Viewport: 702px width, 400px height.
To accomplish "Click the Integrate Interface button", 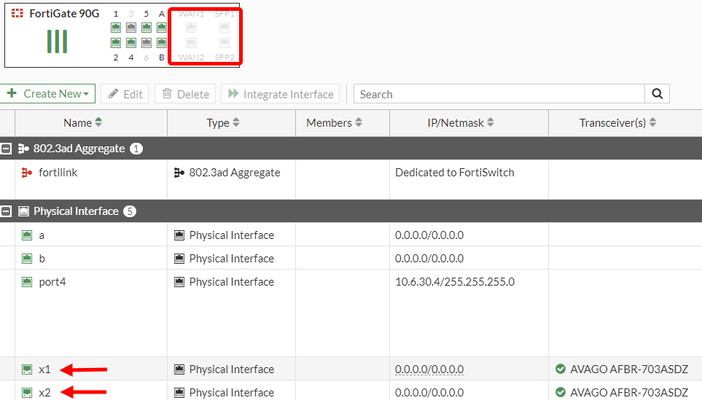I will pos(280,94).
